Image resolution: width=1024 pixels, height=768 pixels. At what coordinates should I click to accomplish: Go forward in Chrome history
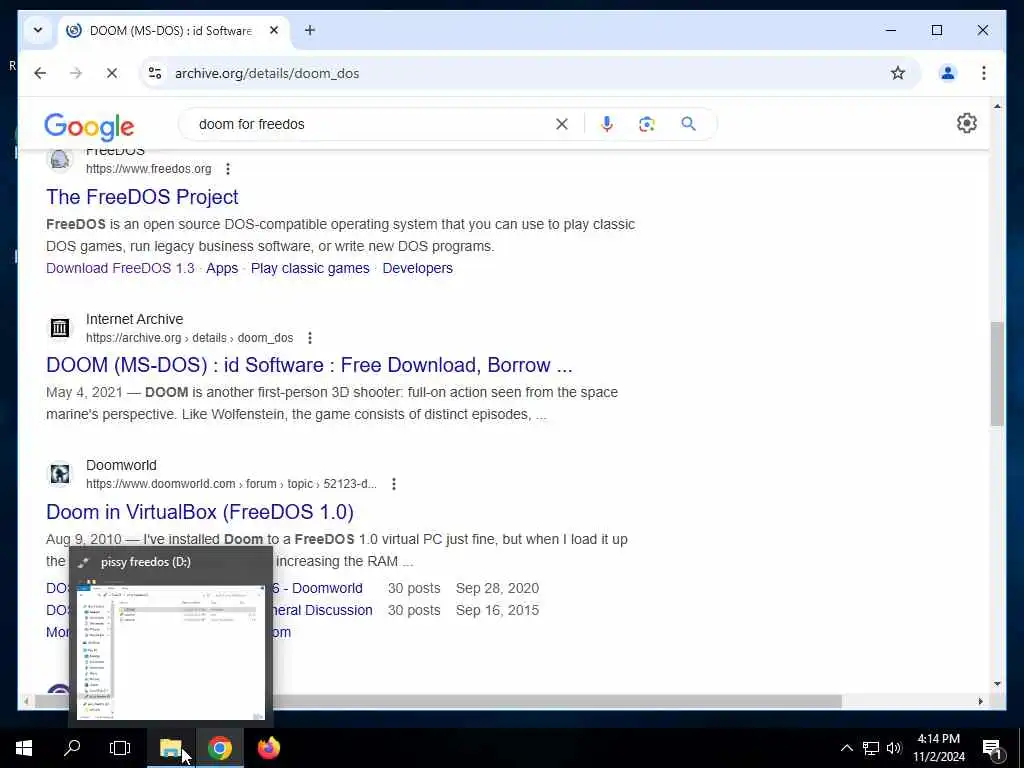[76, 73]
